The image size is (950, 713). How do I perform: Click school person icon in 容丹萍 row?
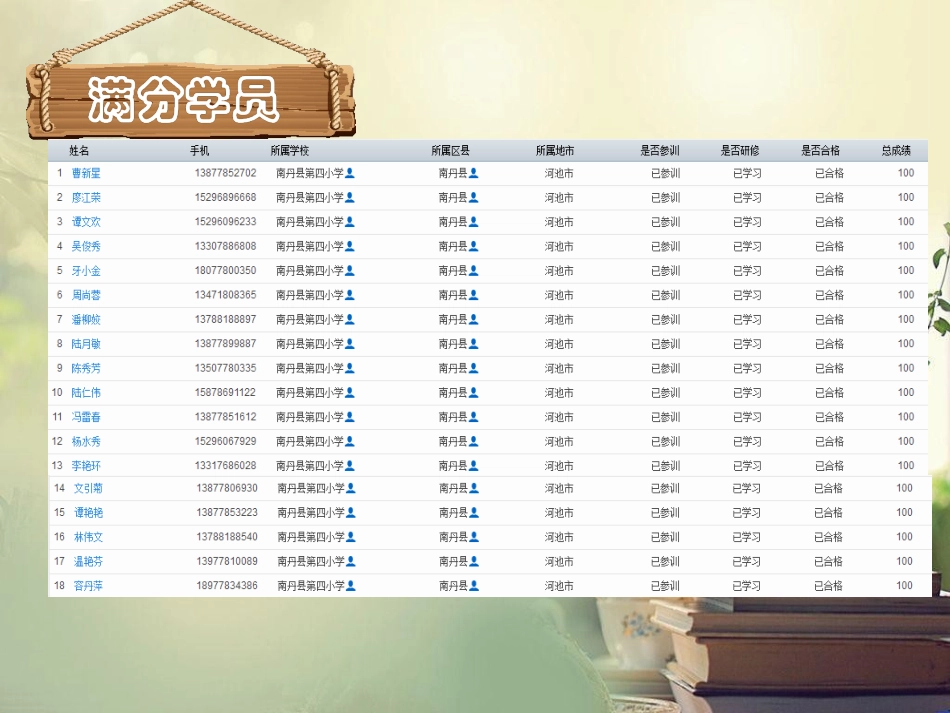351,586
